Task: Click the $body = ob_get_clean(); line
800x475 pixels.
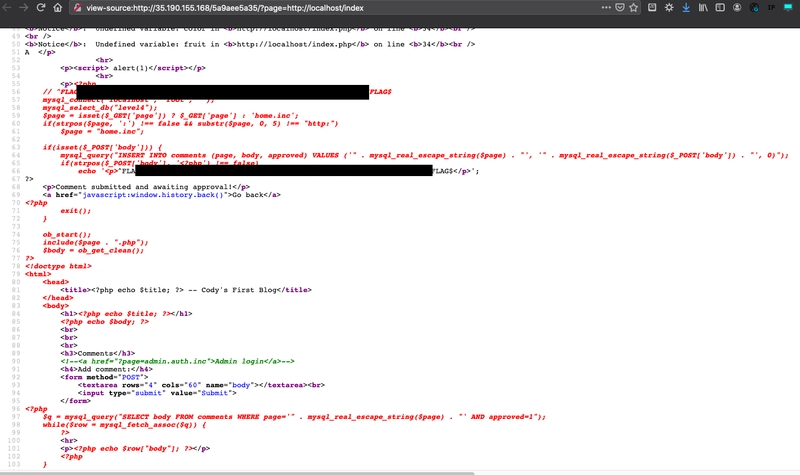Action: click(93, 251)
